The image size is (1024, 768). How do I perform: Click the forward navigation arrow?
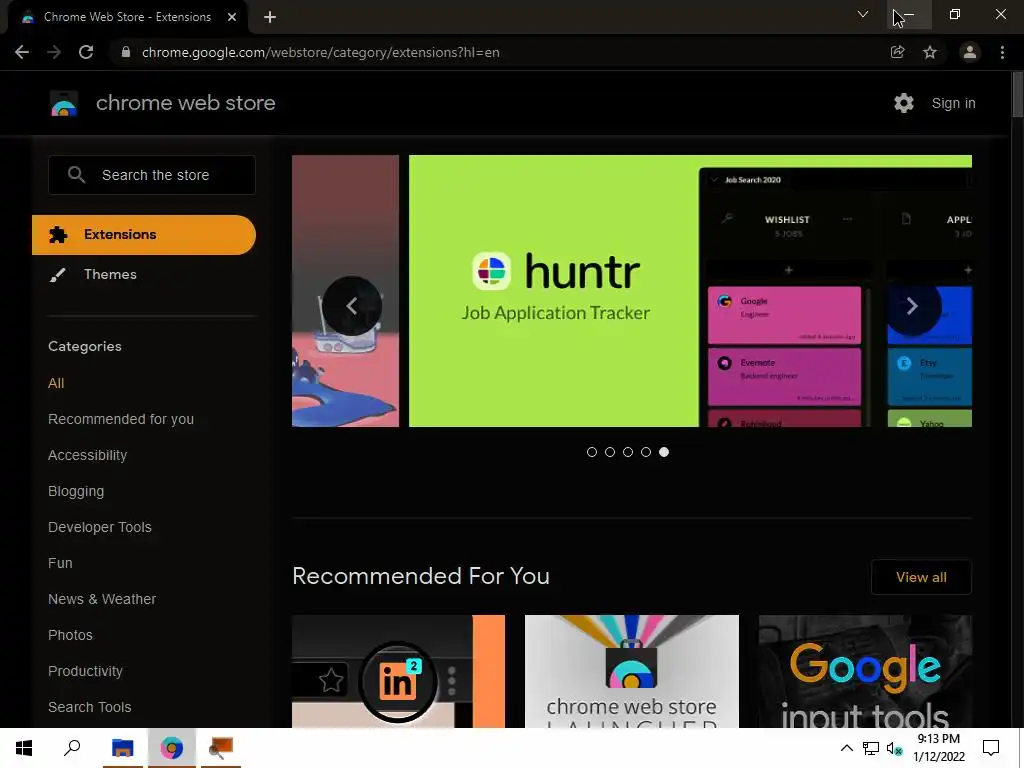54,52
